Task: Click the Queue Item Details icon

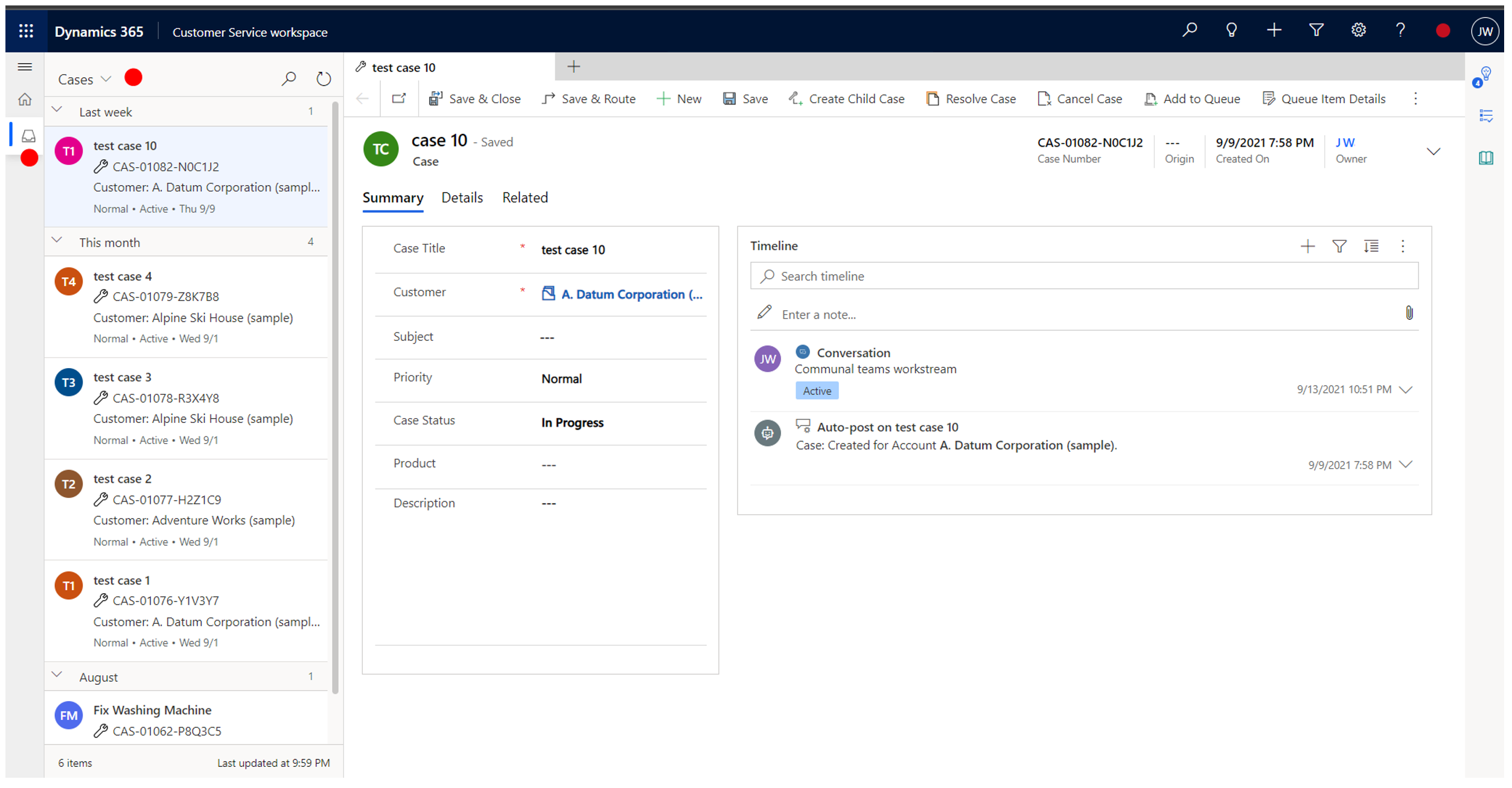Action: (1271, 98)
